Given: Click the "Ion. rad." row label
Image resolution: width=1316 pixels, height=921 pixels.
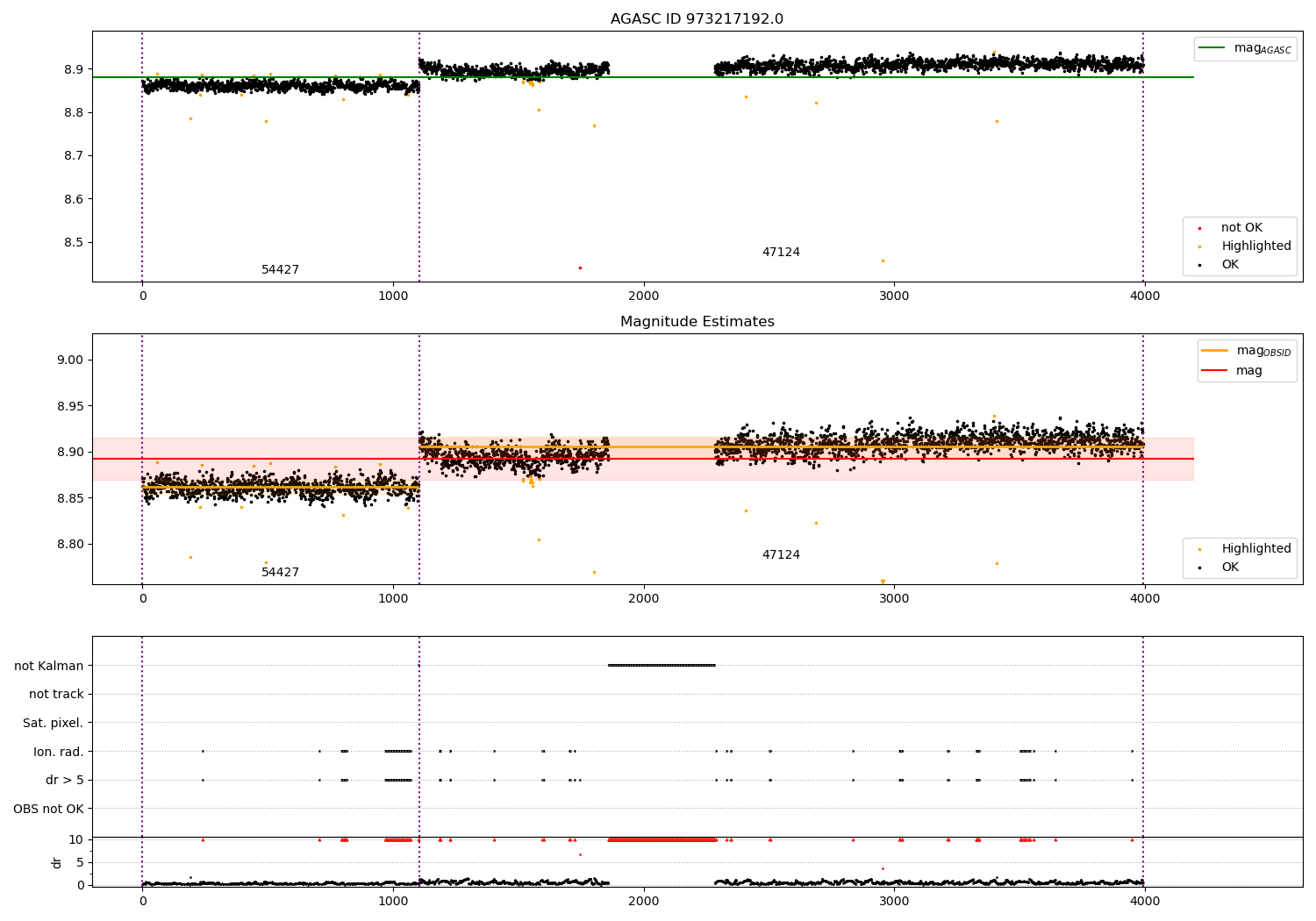Looking at the screenshot, I should point(59,752).
